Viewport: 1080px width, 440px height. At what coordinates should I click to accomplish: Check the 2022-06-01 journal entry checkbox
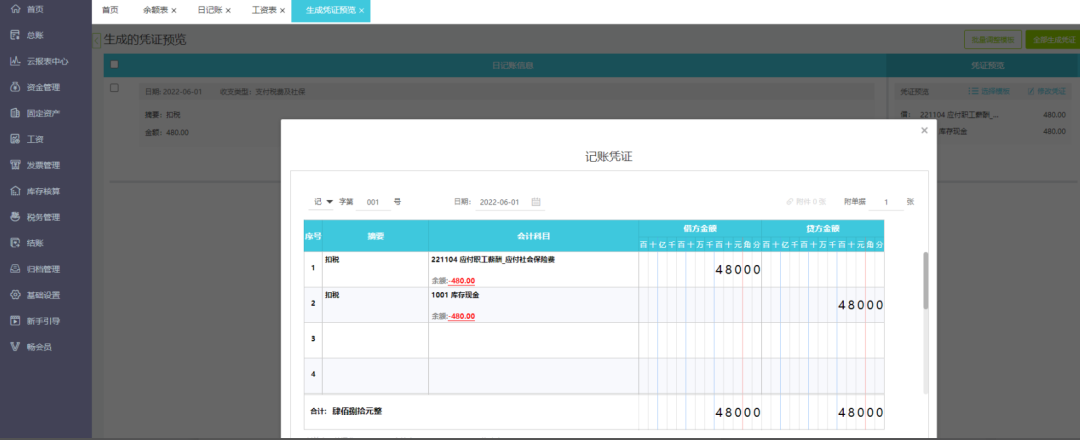coord(114,87)
